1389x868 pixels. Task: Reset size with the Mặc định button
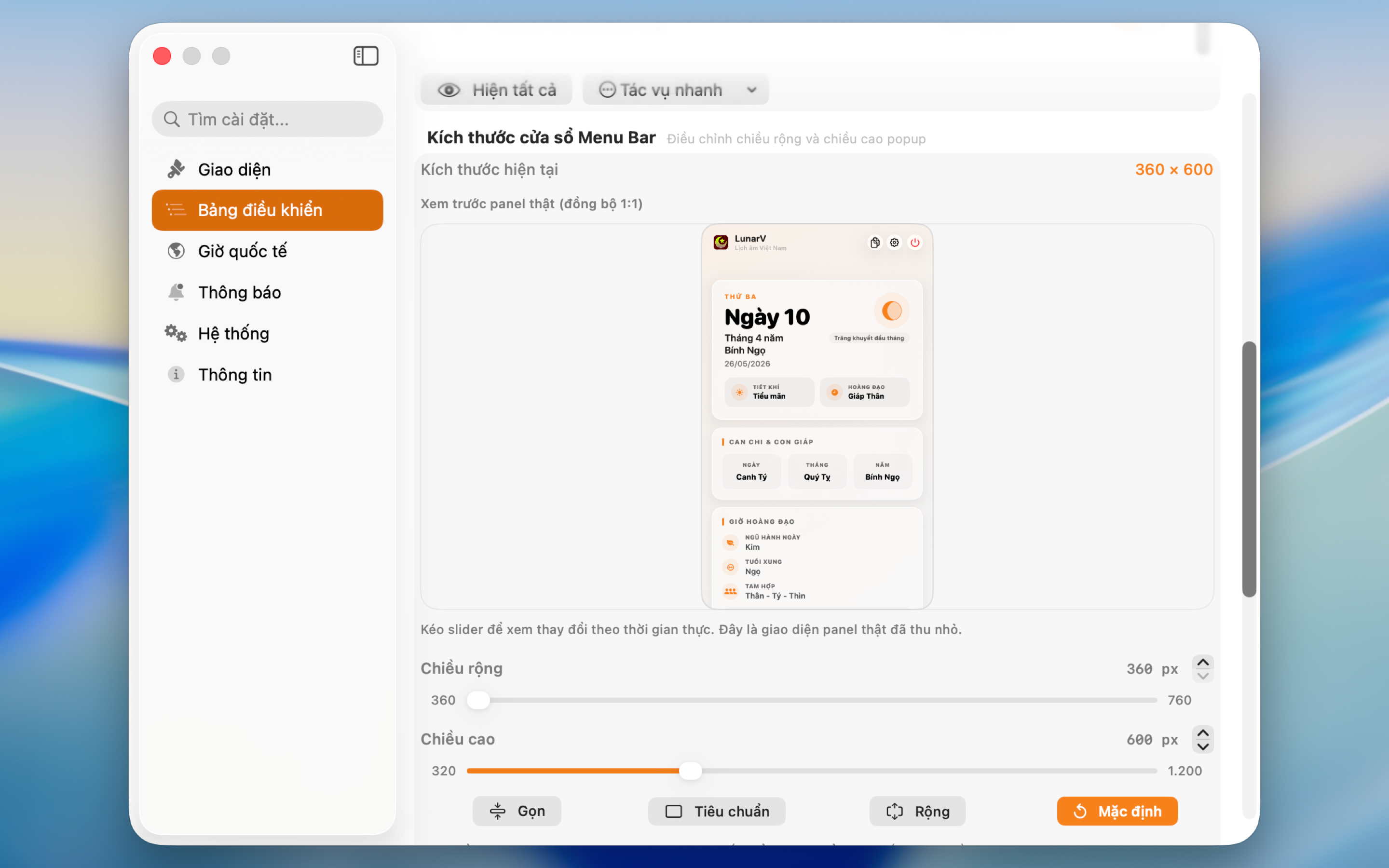tap(1117, 811)
